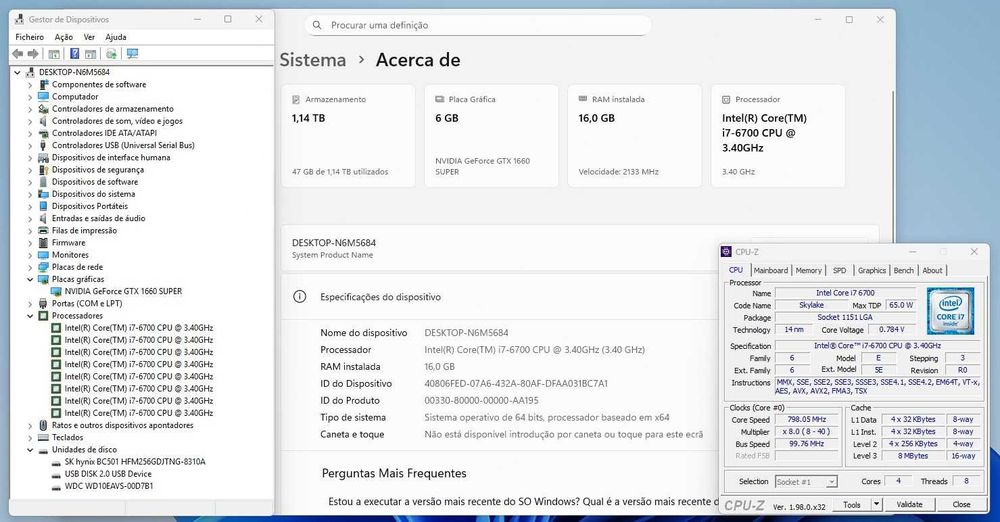This screenshot has width=1000, height=522.
Task: Click the icon beside Placas de rede
Action: pos(43,267)
